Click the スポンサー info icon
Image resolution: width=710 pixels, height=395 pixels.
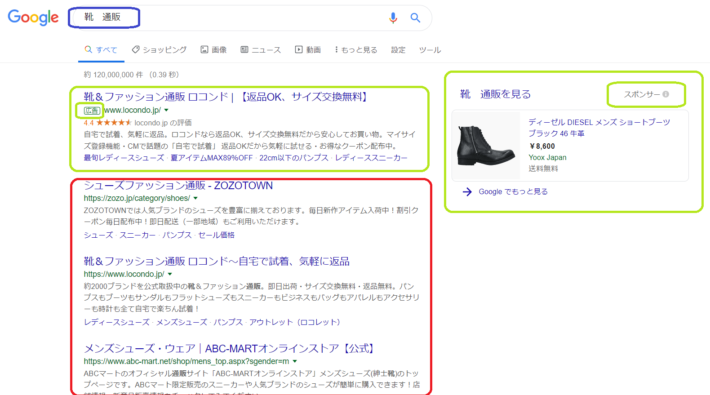click(x=666, y=94)
